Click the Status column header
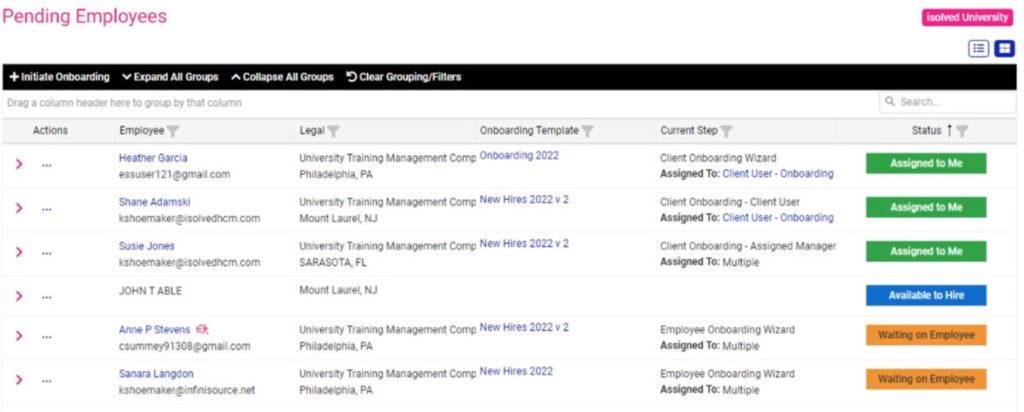Viewport: 1024px width, 412px height. point(927,131)
